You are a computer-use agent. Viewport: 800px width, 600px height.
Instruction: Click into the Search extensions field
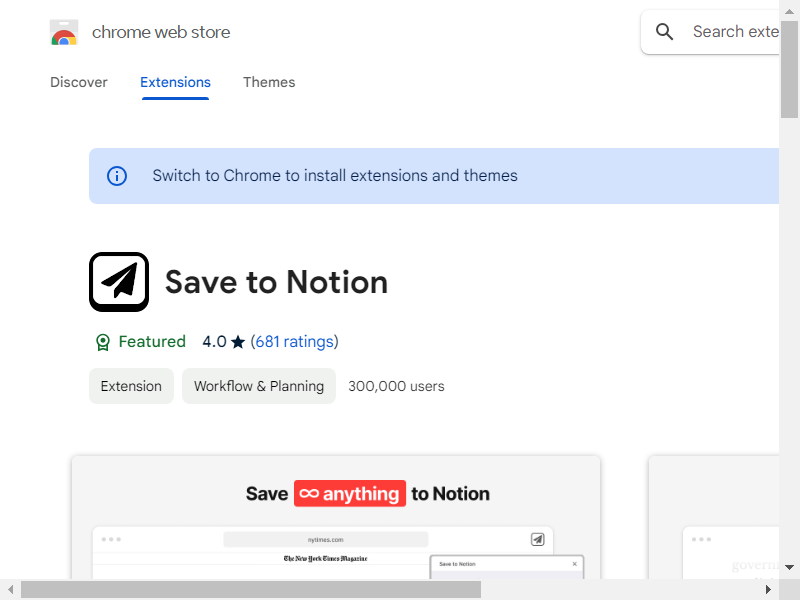(x=710, y=32)
